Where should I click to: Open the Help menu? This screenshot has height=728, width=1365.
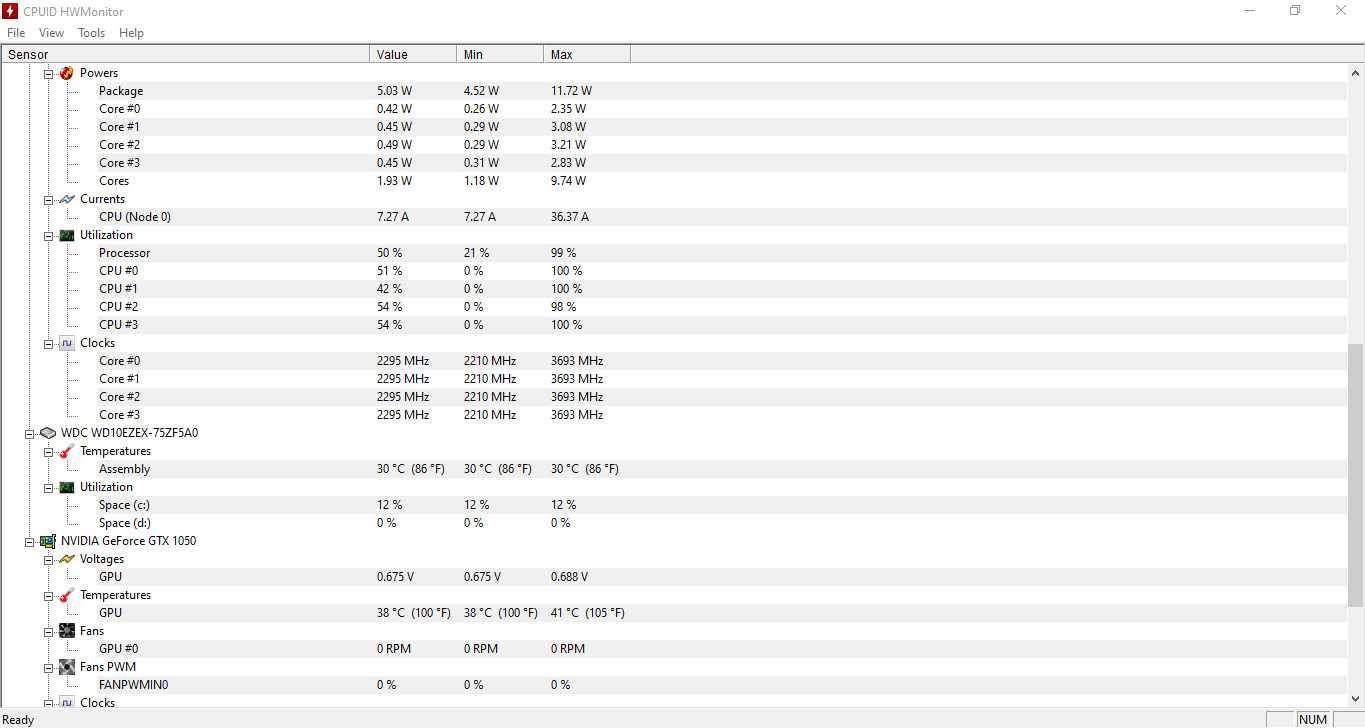131,33
